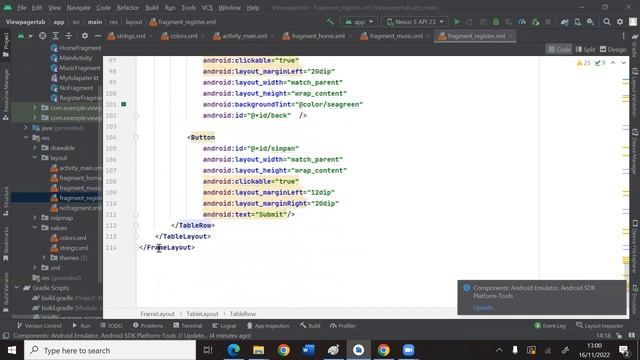Open File Explorer from taskbar
The height and width of the screenshot is (360, 640).
tap(258, 350)
